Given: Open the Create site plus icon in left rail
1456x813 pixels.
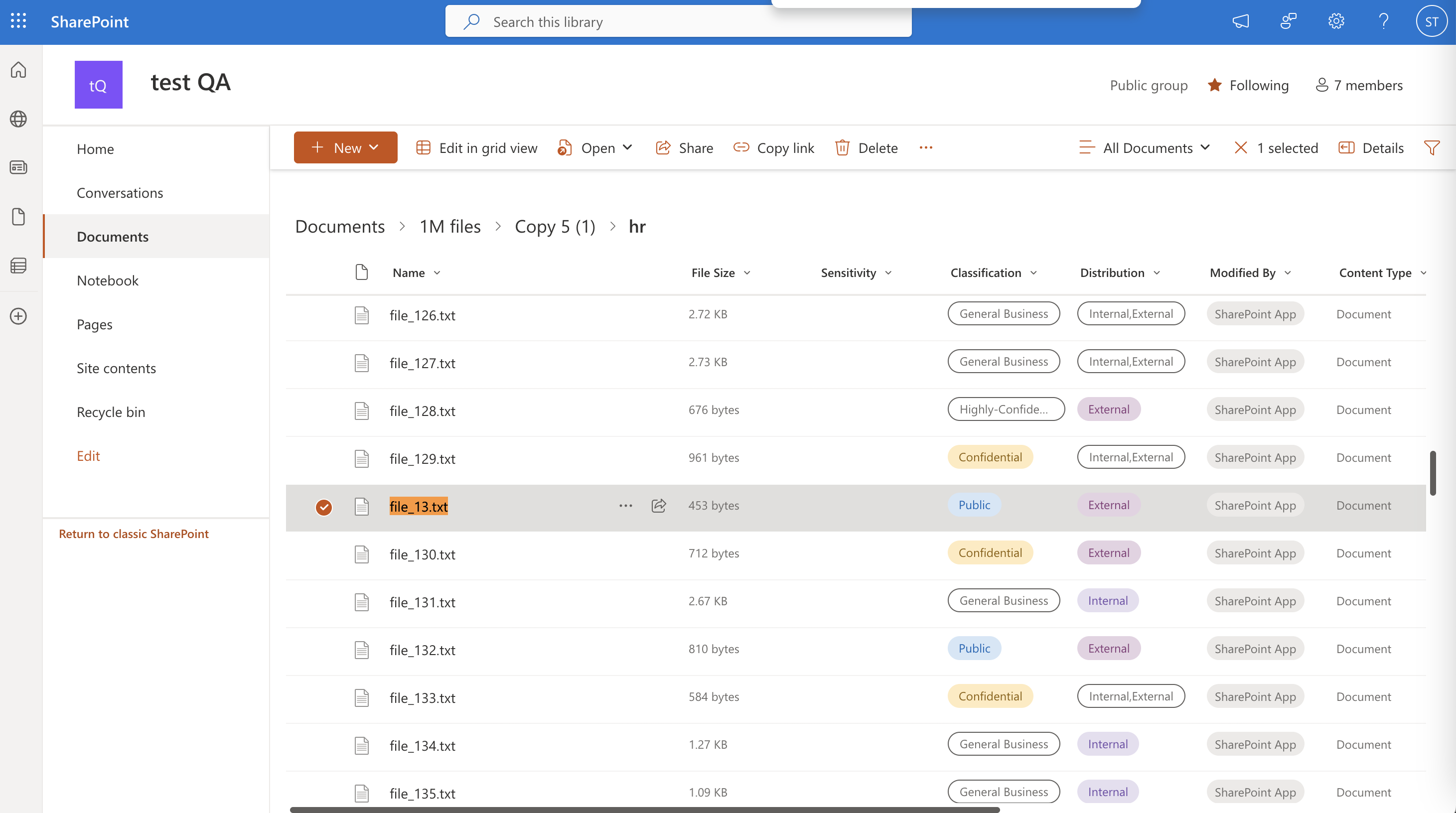Looking at the screenshot, I should tap(18, 316).
